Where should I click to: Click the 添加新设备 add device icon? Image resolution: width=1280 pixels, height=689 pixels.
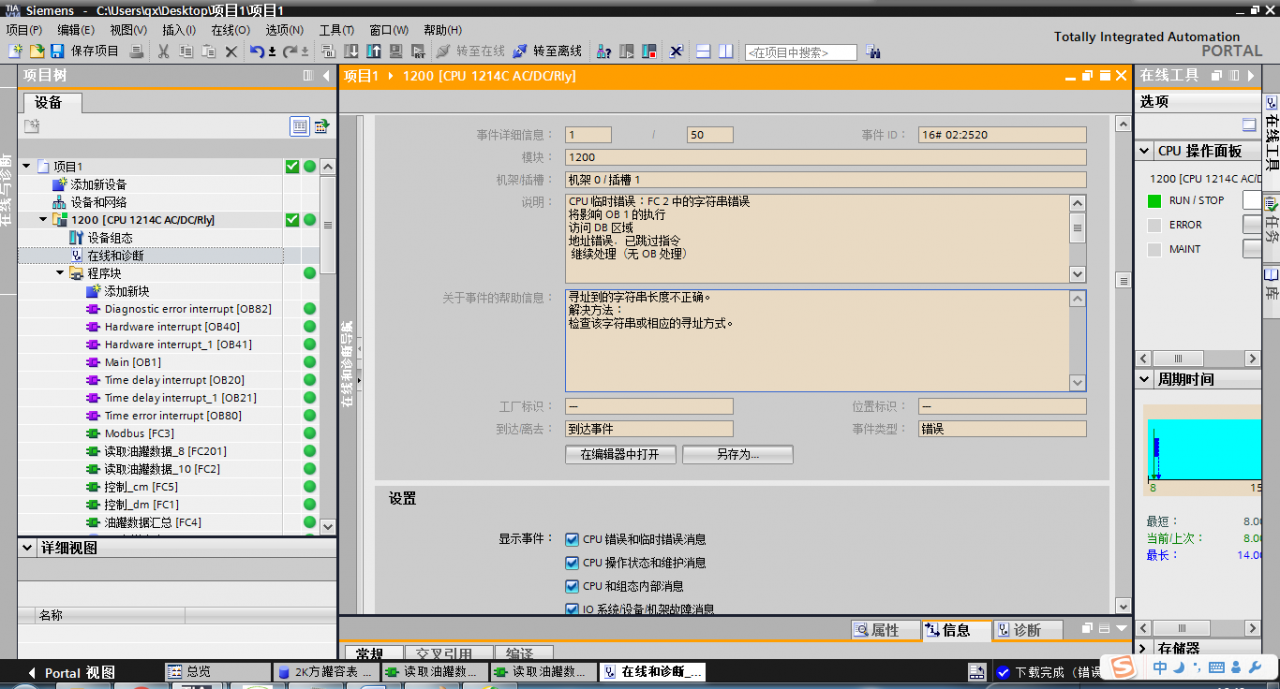pyautogui.click(x=59, y=184)
